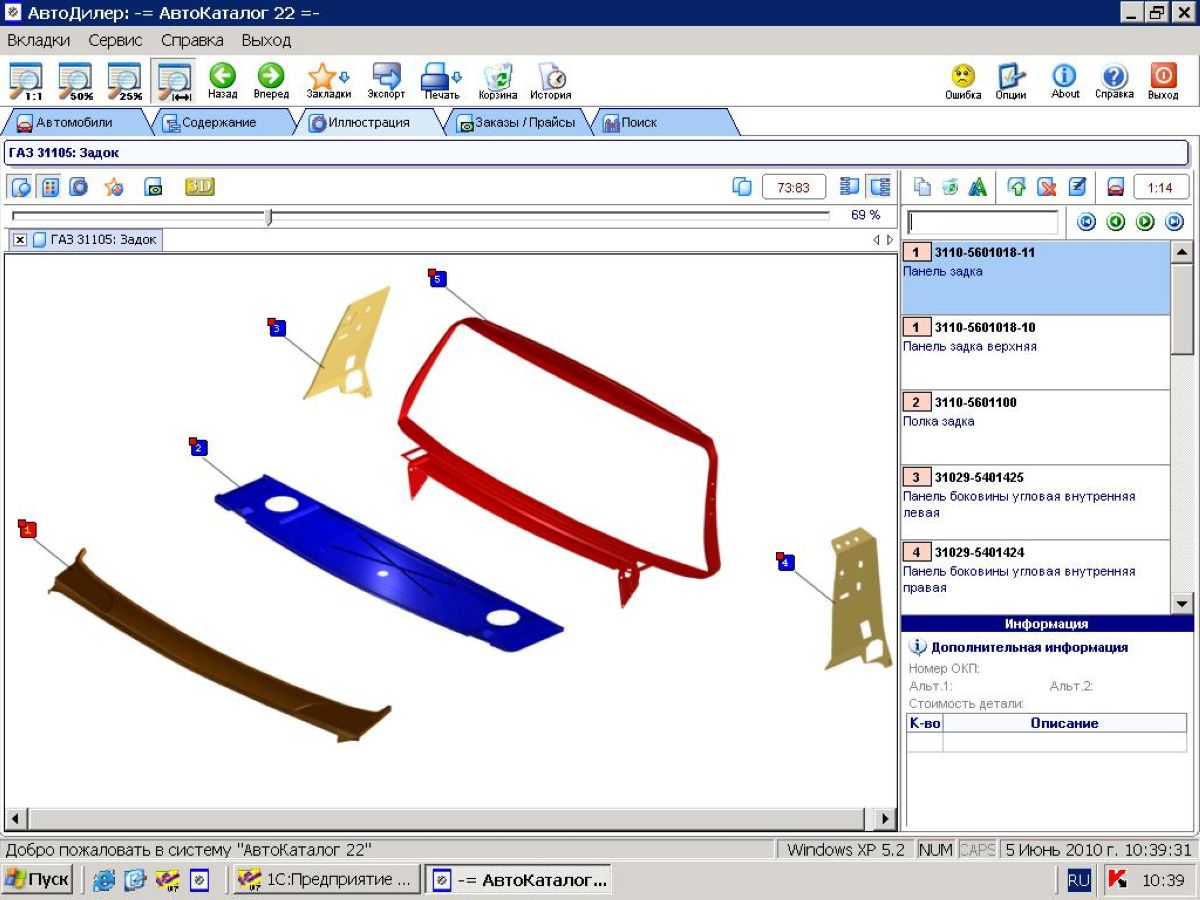The width and height of the screenshot is (1200, 900).
Task: Click the yellow 3D view icon
Action: pyautogui.click(x=199, y=187)
